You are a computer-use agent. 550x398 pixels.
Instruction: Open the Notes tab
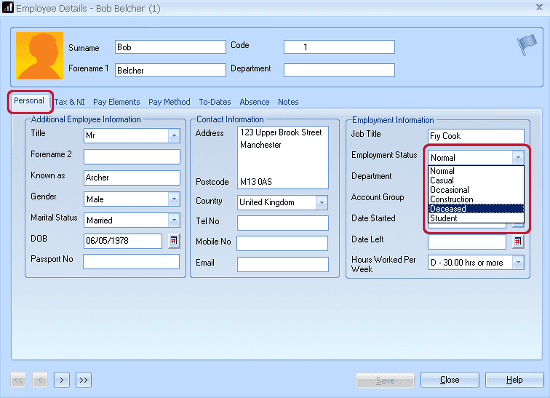(288, 102)
